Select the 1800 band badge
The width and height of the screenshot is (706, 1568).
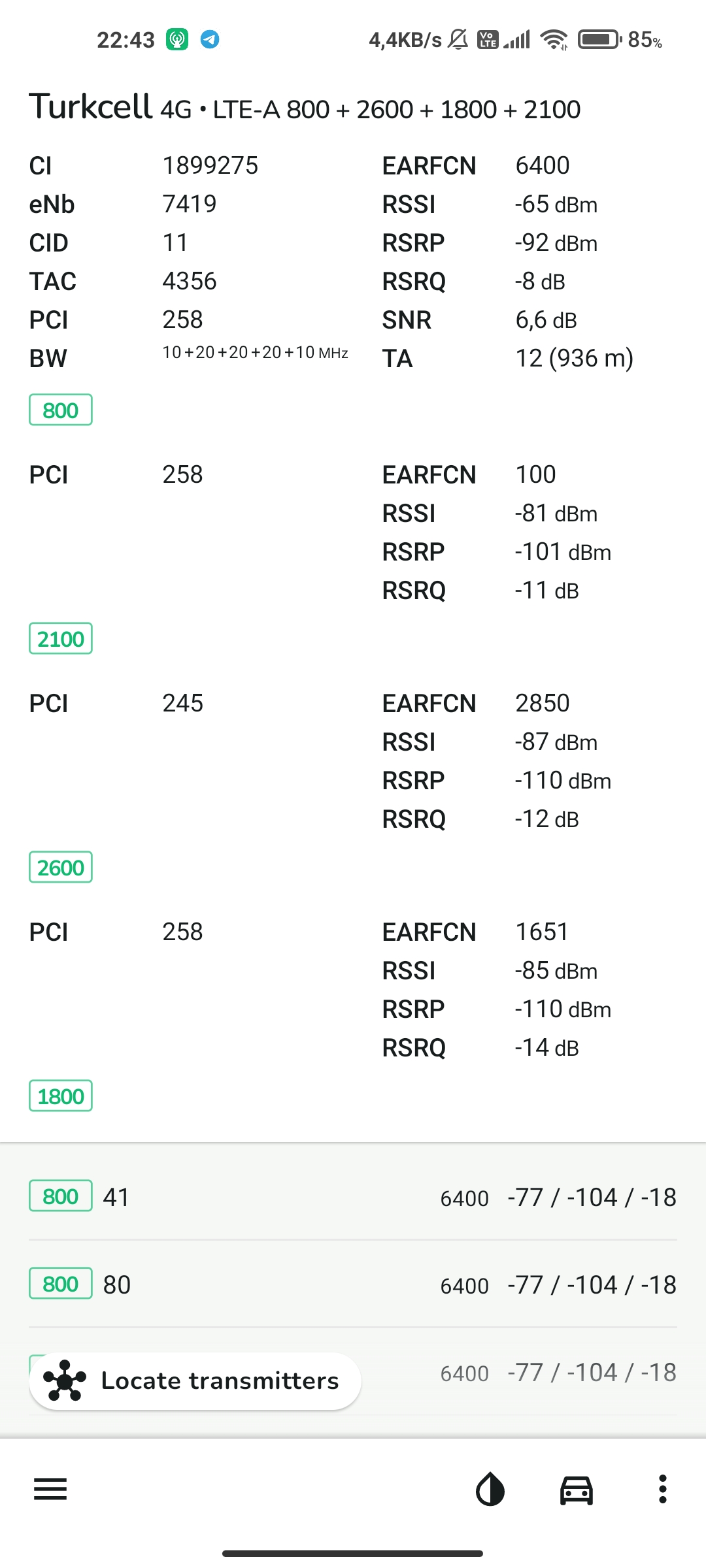tap(61, 1096)
